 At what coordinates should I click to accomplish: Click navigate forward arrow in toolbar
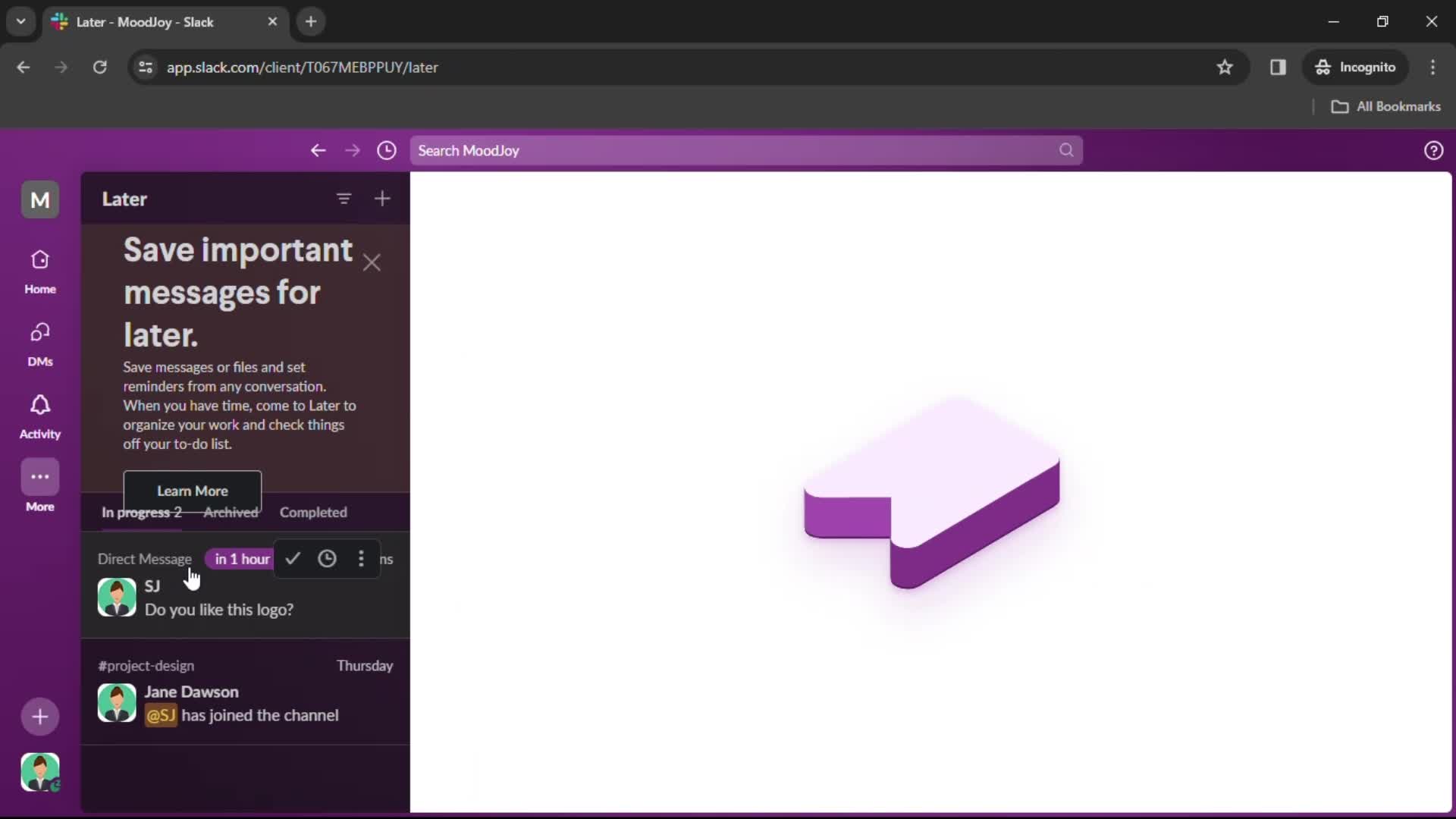click(353, 150)
